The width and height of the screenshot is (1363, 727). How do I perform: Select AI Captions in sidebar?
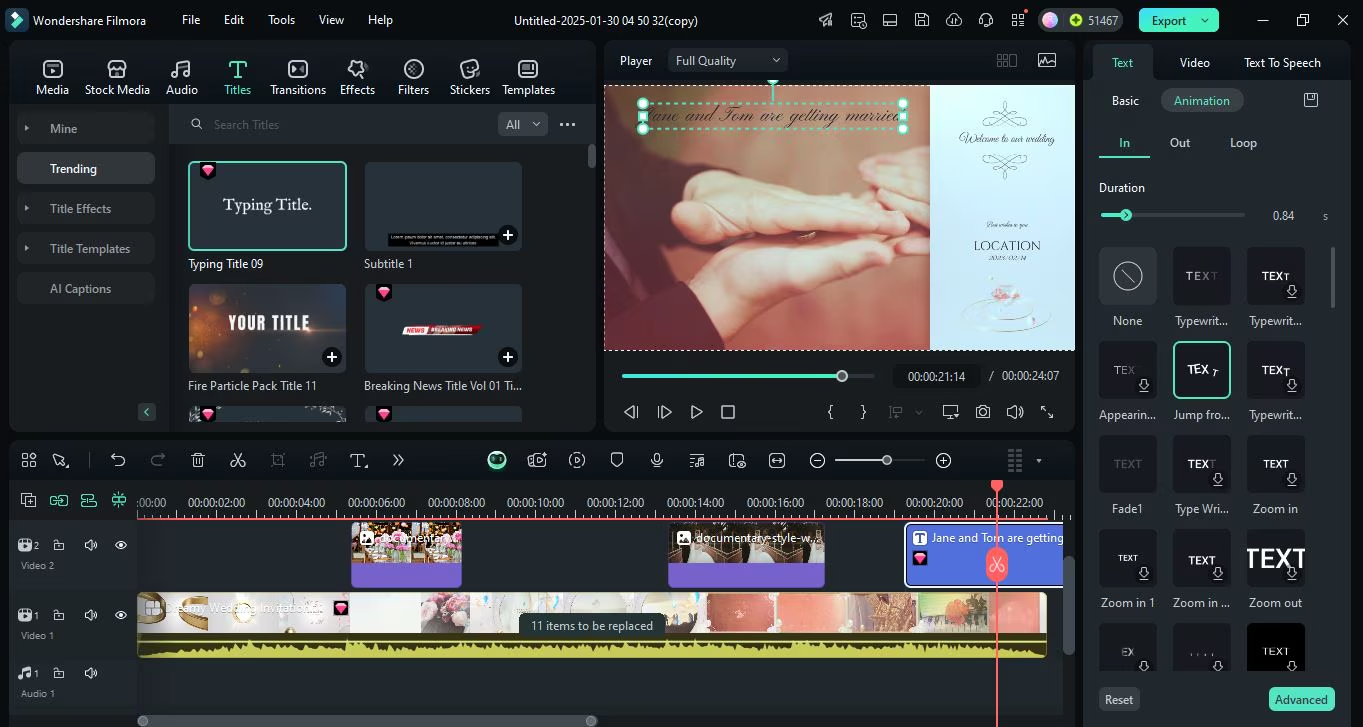pyautogui.click(x=86, y=289)
